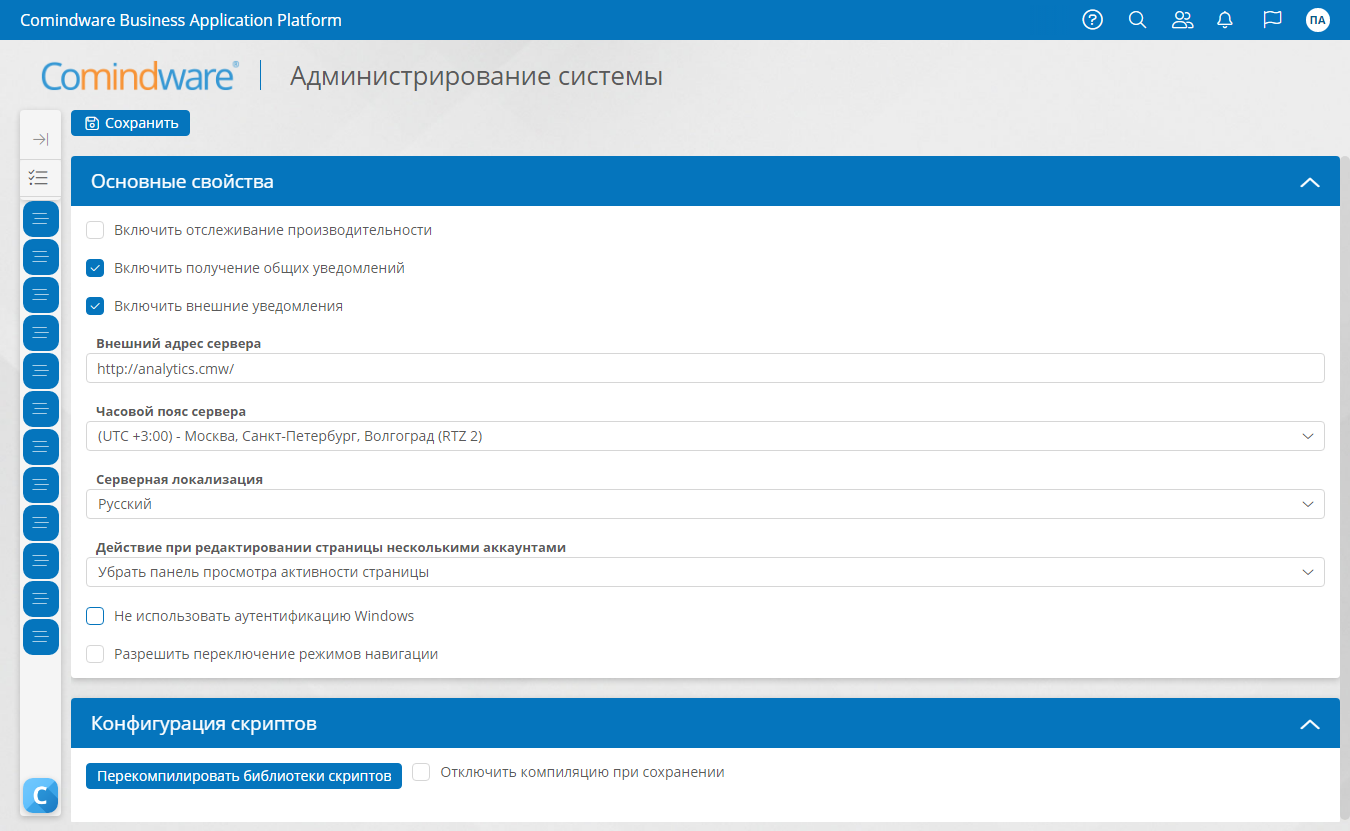
Task: Click the Серверная локализация label
Action: [179, 479]
